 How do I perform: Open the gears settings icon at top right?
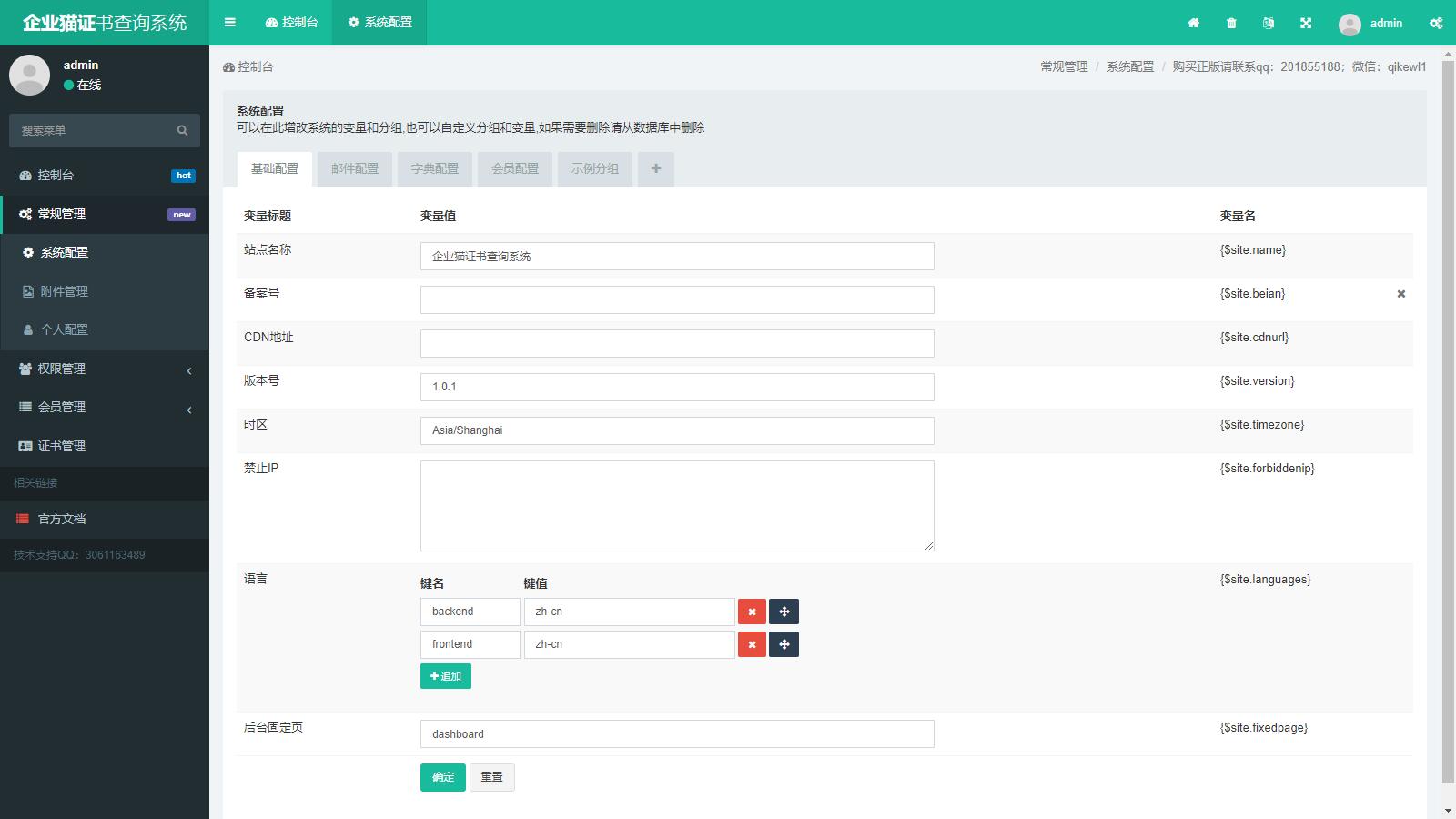coord(1436,23)
